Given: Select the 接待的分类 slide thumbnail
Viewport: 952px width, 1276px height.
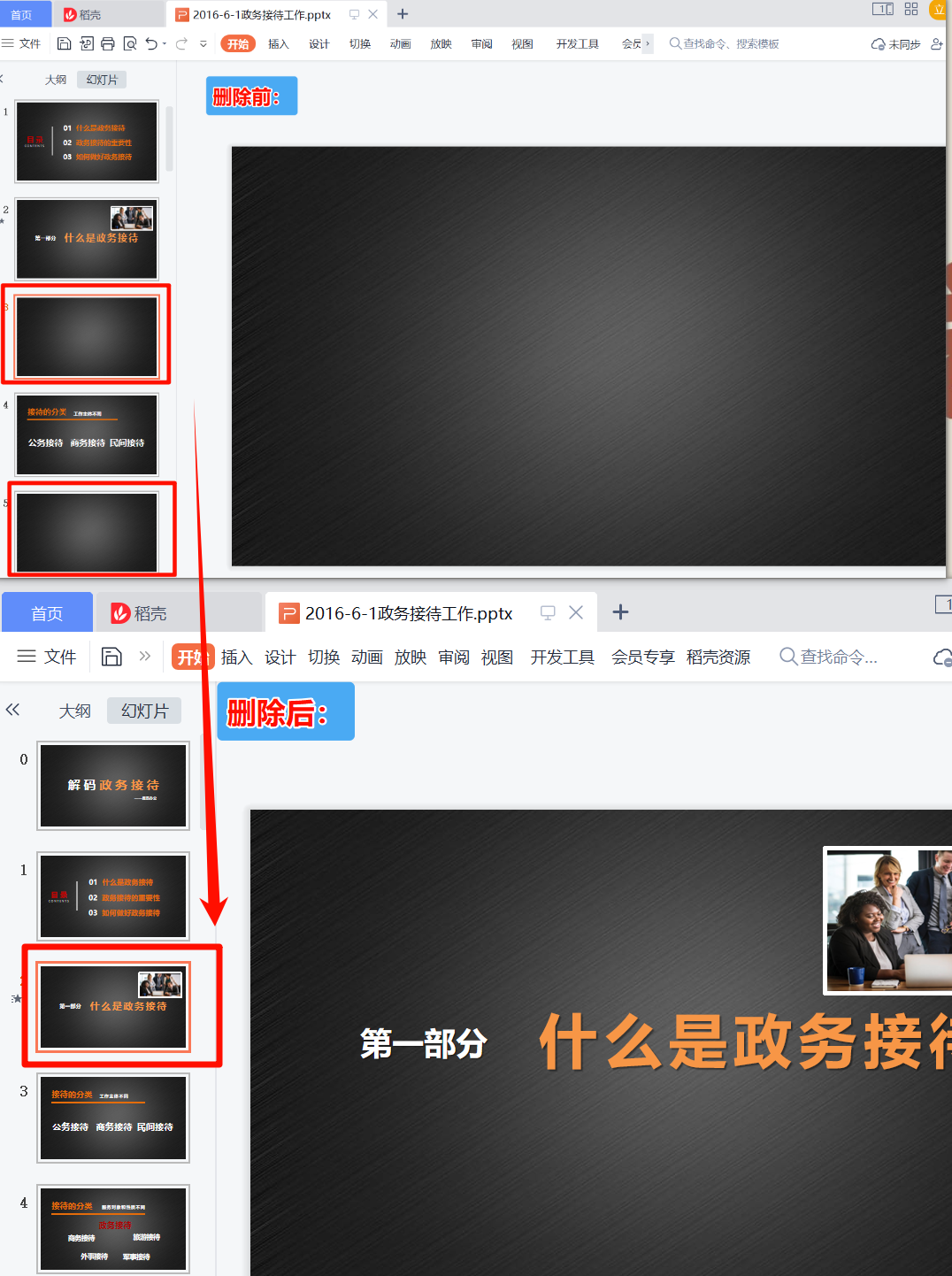Looking at the screenshot, I should coord(86,434).
